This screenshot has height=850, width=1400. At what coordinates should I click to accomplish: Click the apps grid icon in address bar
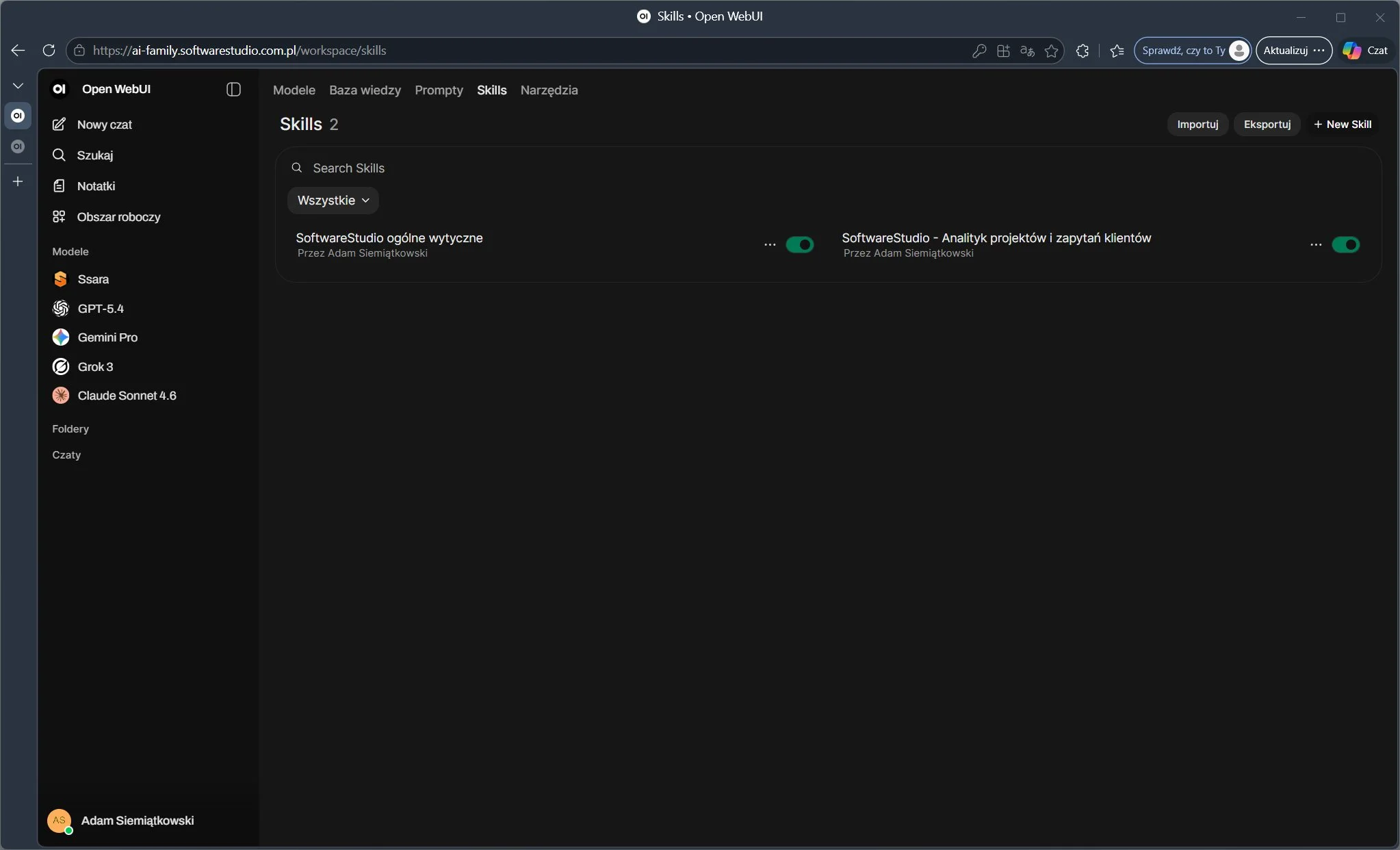tap(1003, 51)
